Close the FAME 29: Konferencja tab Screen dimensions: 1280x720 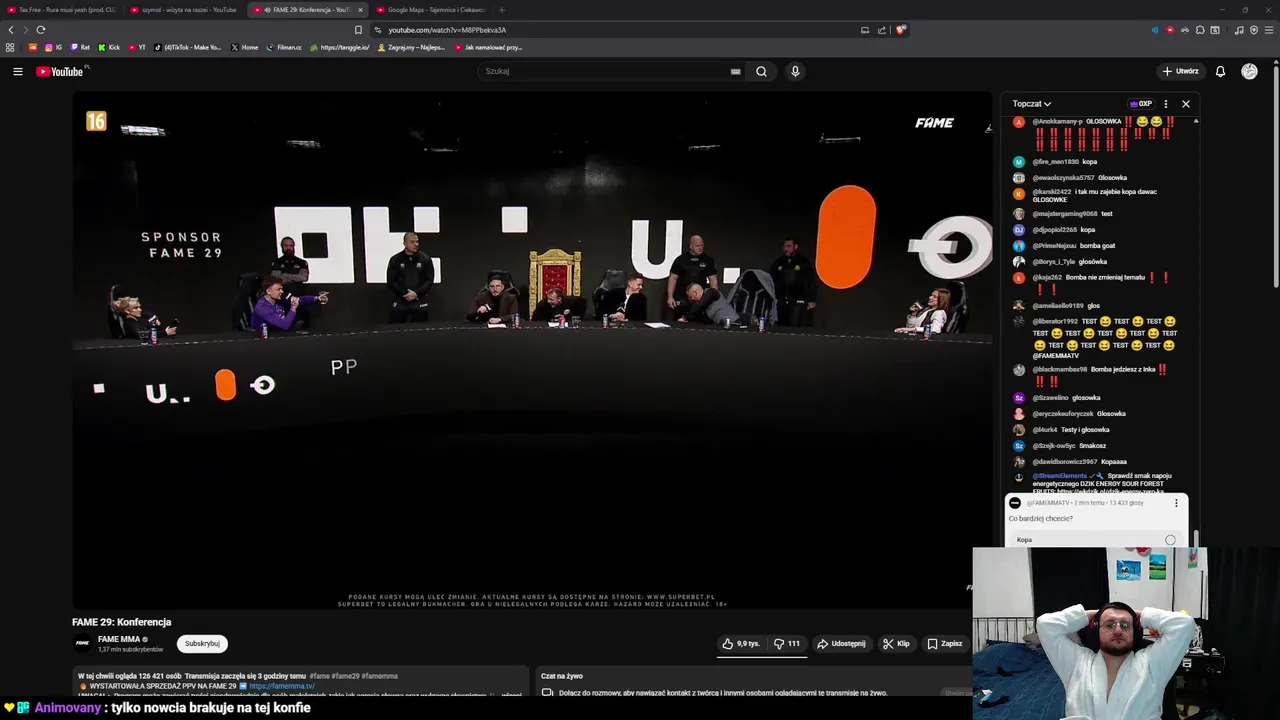(x=360, y=10)
